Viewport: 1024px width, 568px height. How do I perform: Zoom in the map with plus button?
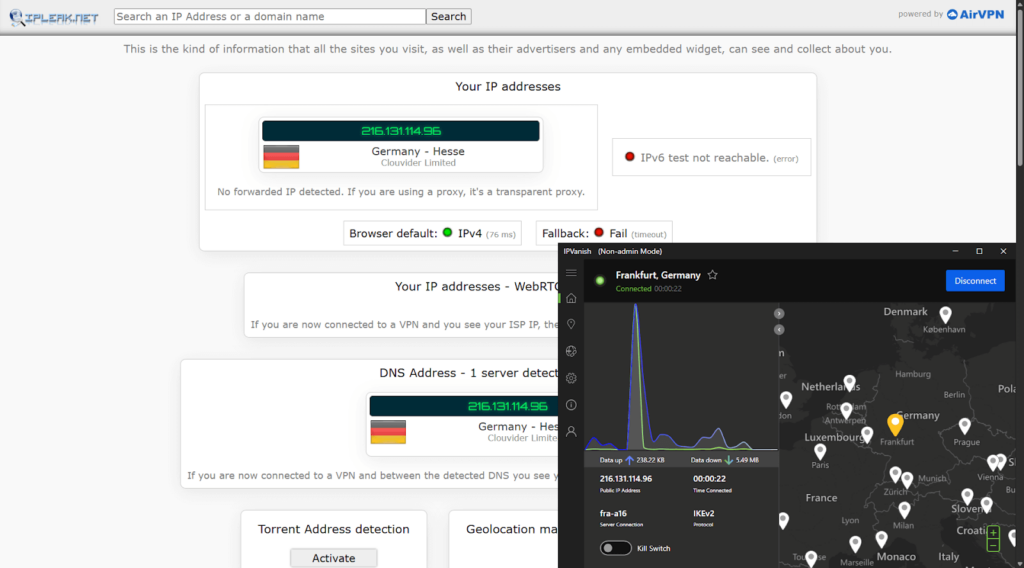993,533
